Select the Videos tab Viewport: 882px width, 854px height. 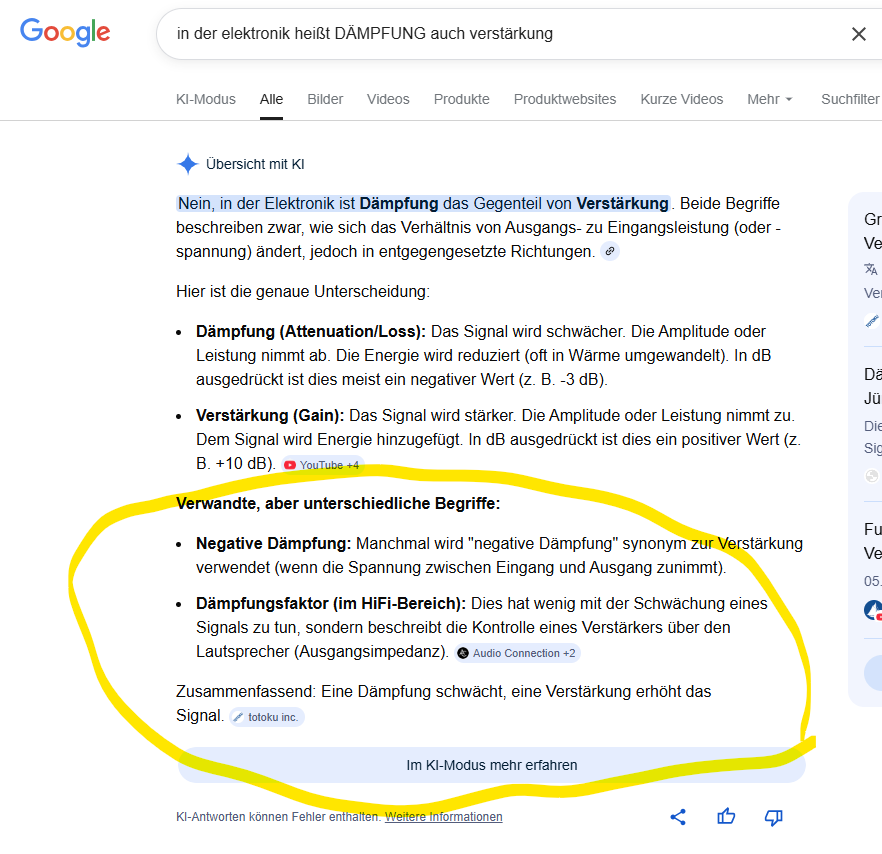tap(388, 99)
